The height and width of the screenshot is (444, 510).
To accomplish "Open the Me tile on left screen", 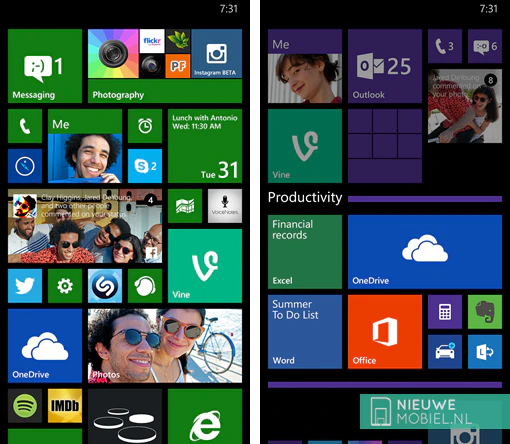I will tap(85, 146).
